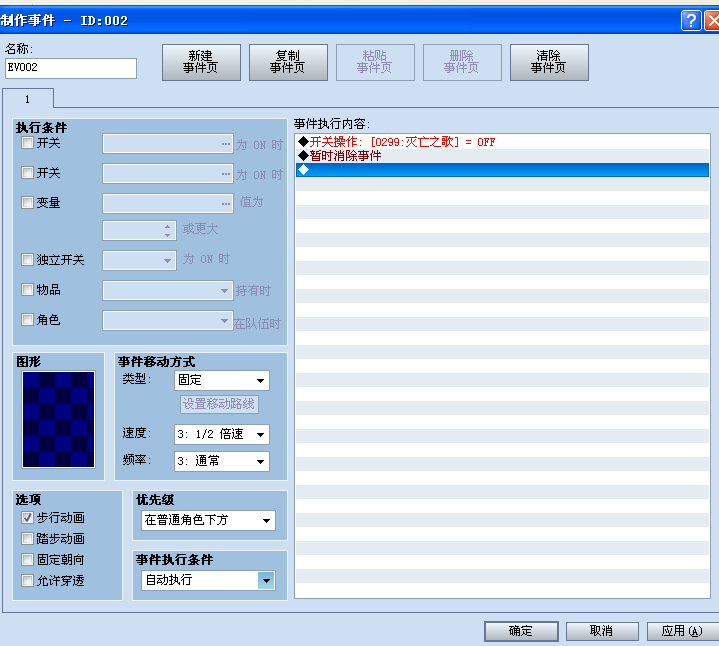This screenshot has height=646, width=719.
Task: Click the help question mark icon
Action: click(691, 21)
